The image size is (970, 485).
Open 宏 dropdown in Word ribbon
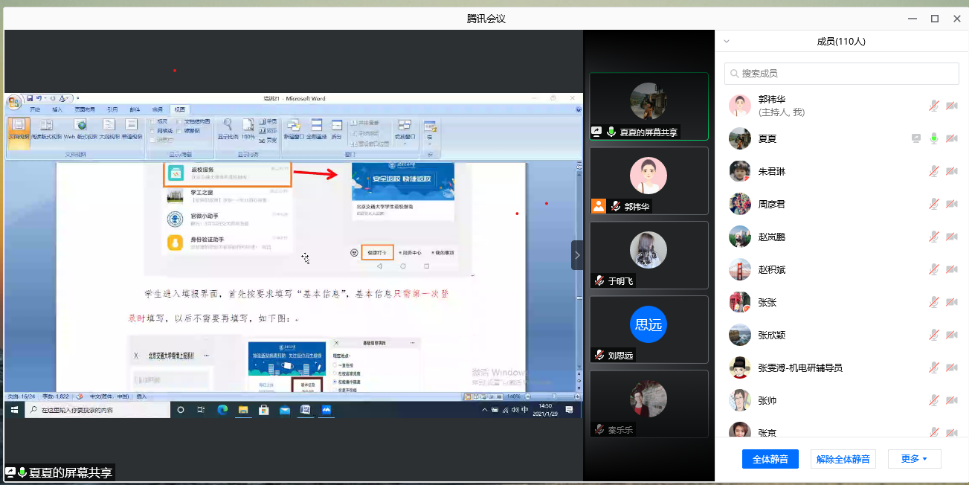(429, 131)
